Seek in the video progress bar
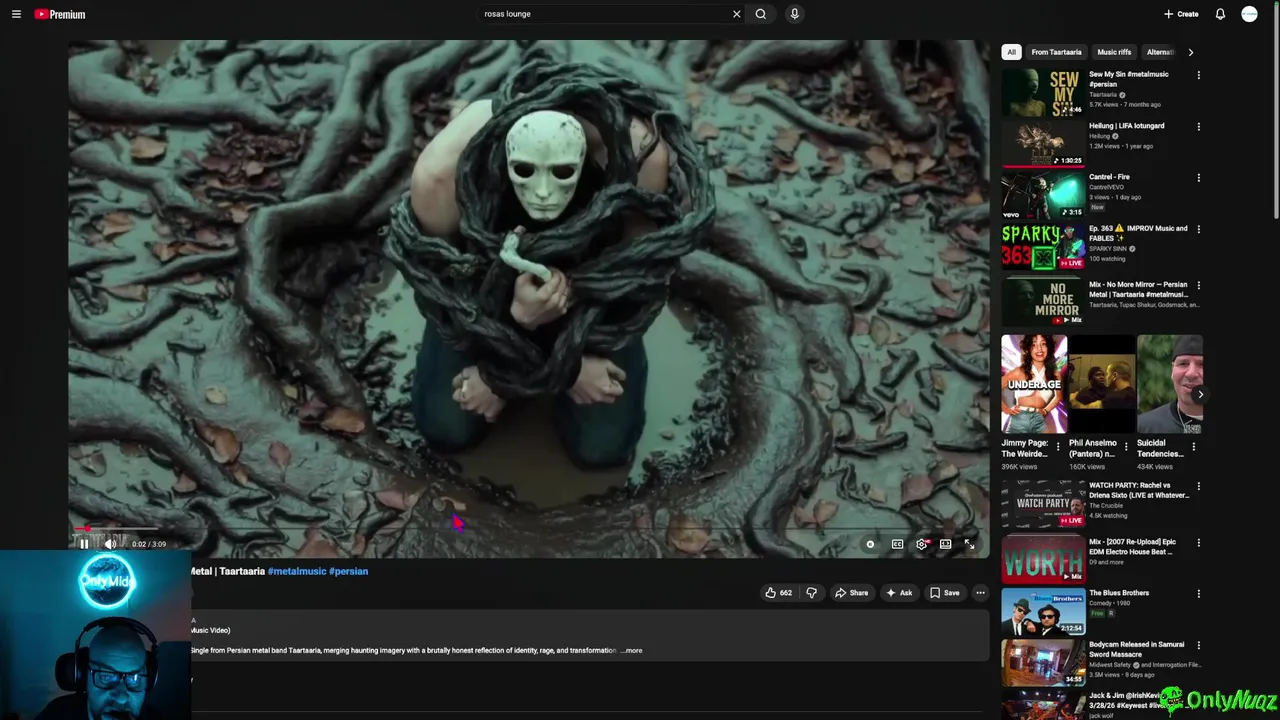The height and width of the screenshot is (720, 1280). [528, 528]
